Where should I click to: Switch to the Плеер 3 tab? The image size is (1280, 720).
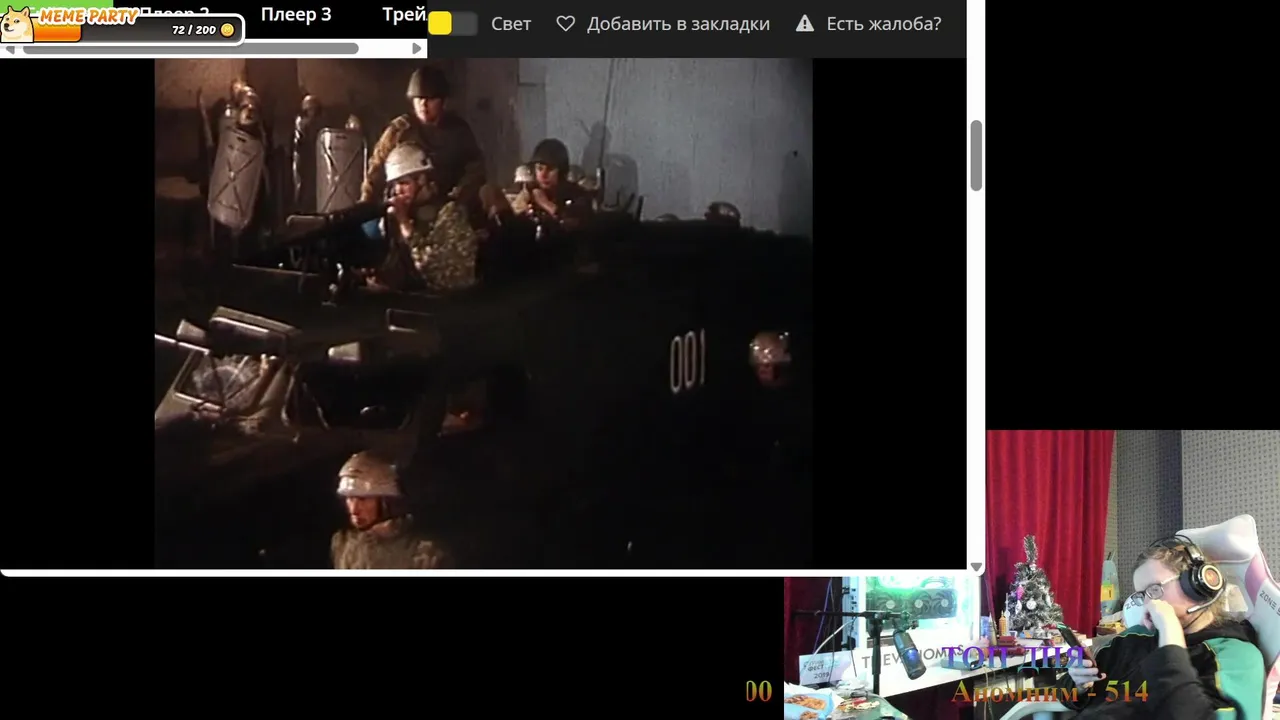tap(296, 14)
